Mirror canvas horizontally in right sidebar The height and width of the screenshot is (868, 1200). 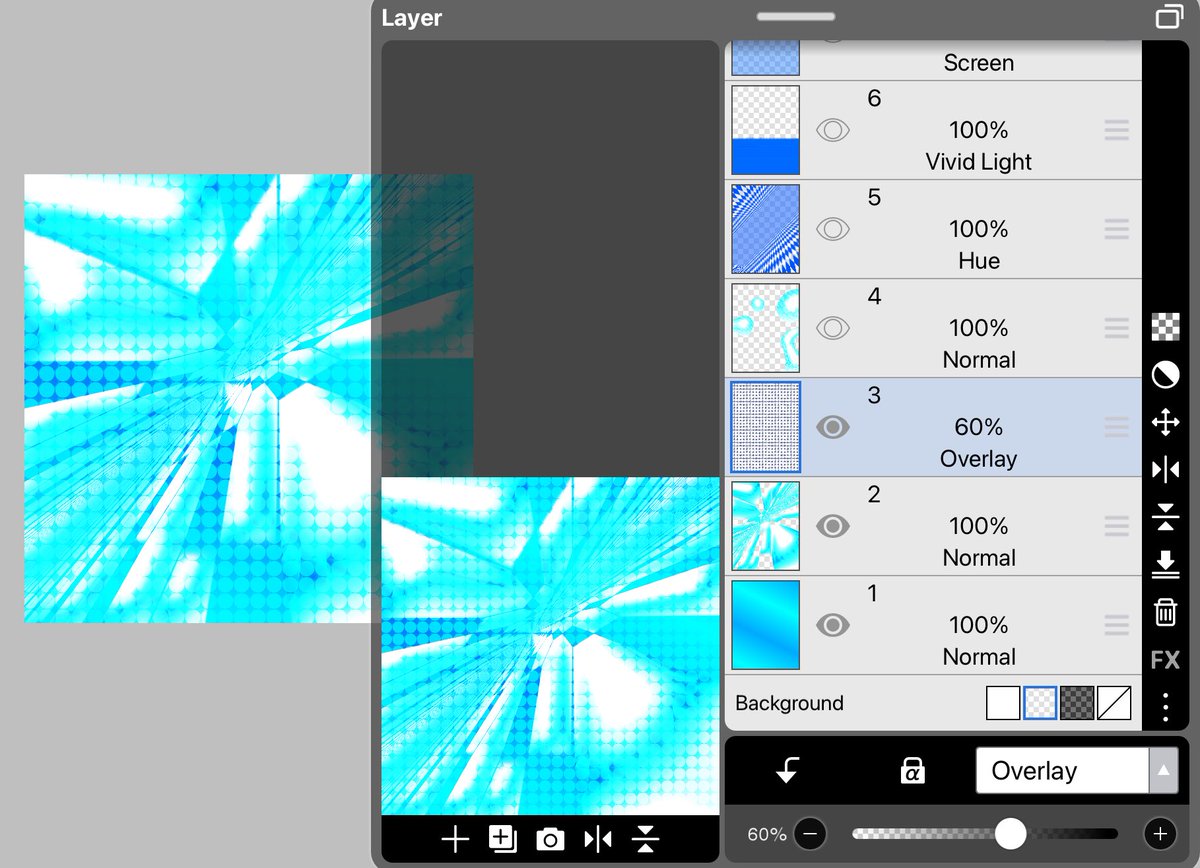point(1166,469)
